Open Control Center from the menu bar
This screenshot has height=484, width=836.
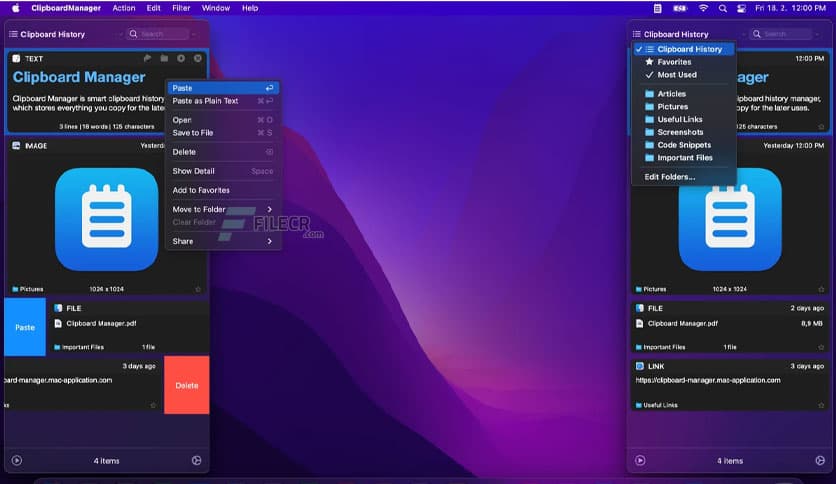coord(741,8)
